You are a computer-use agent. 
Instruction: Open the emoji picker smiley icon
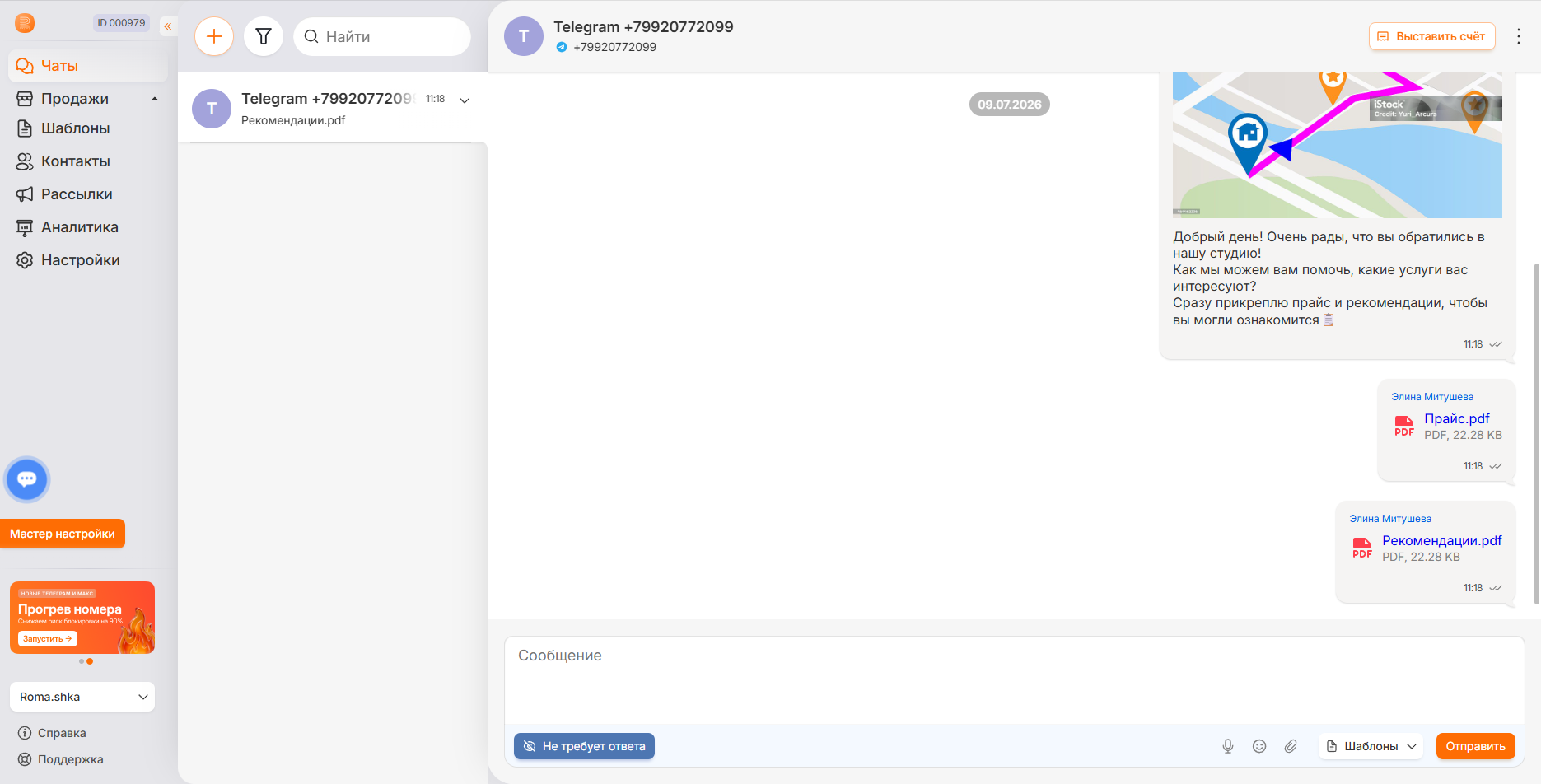pos(1259,746)
